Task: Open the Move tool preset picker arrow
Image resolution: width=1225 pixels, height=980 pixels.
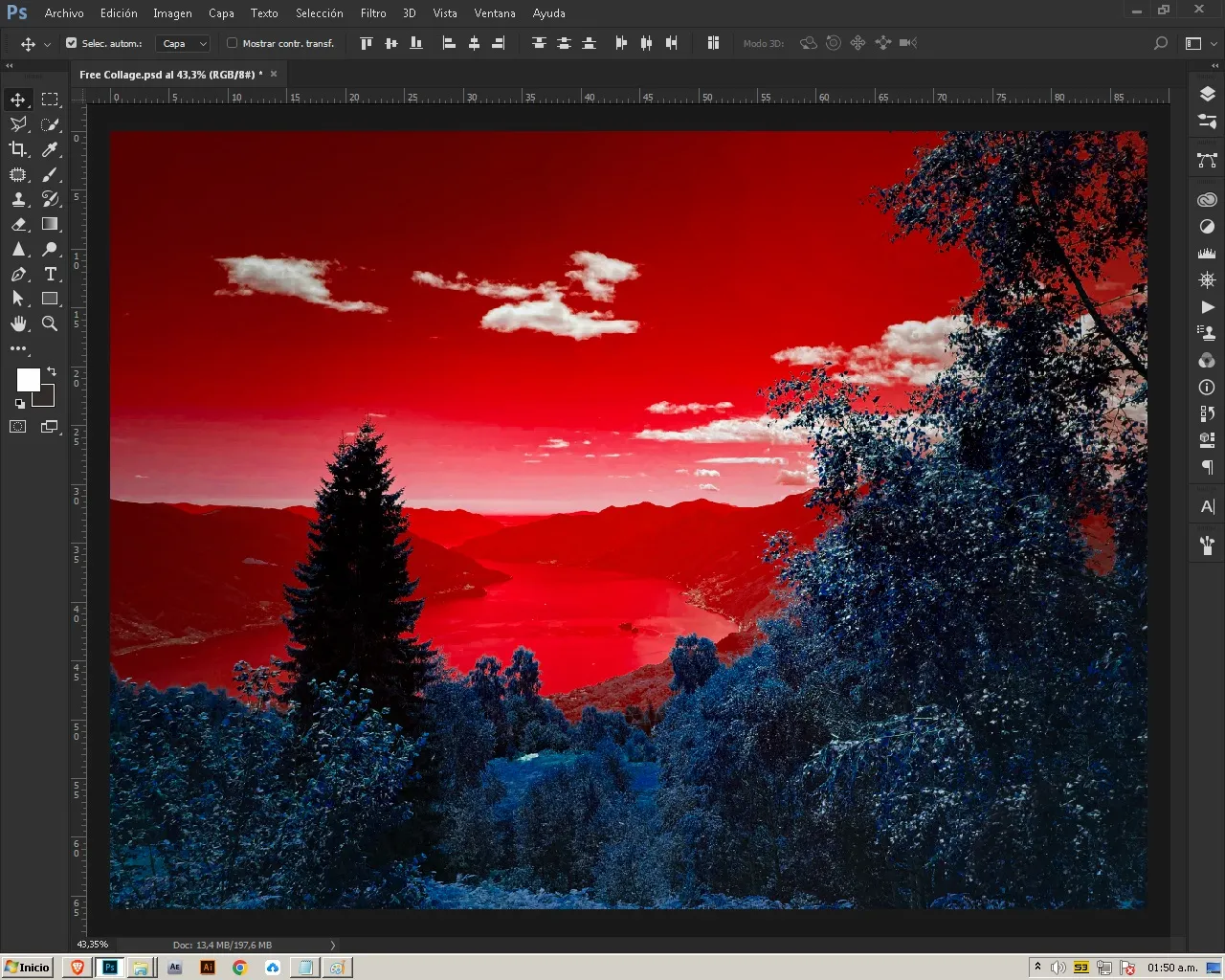Action: [47, 44]
